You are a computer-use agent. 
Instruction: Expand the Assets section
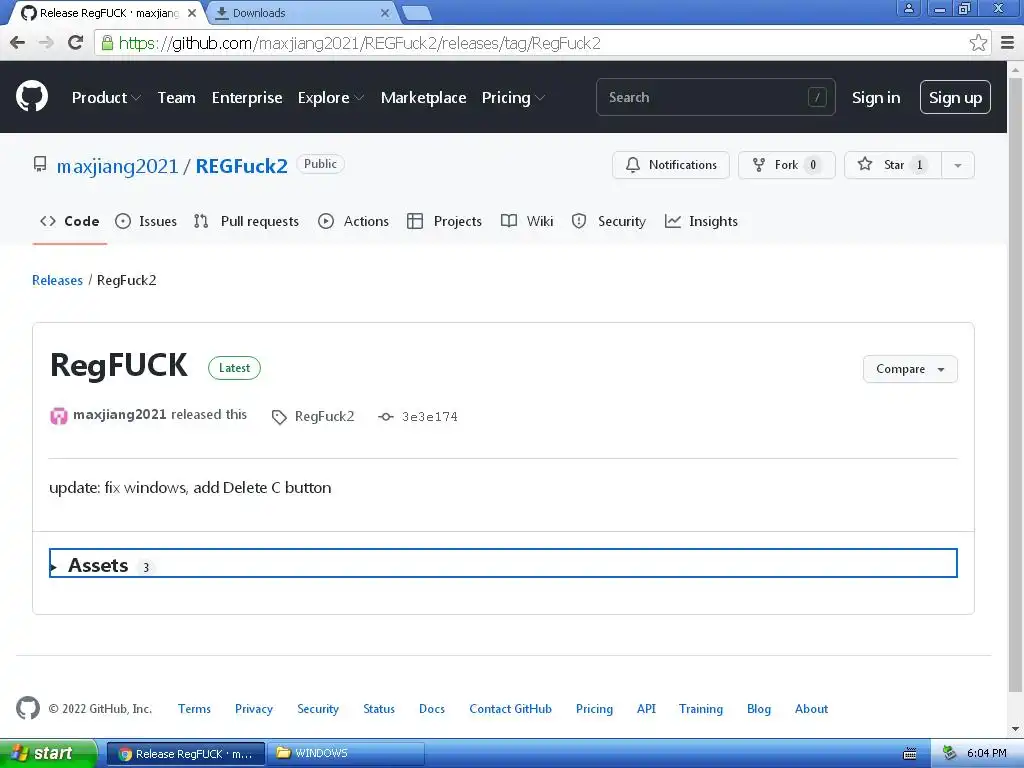click(x=503, y=563)
